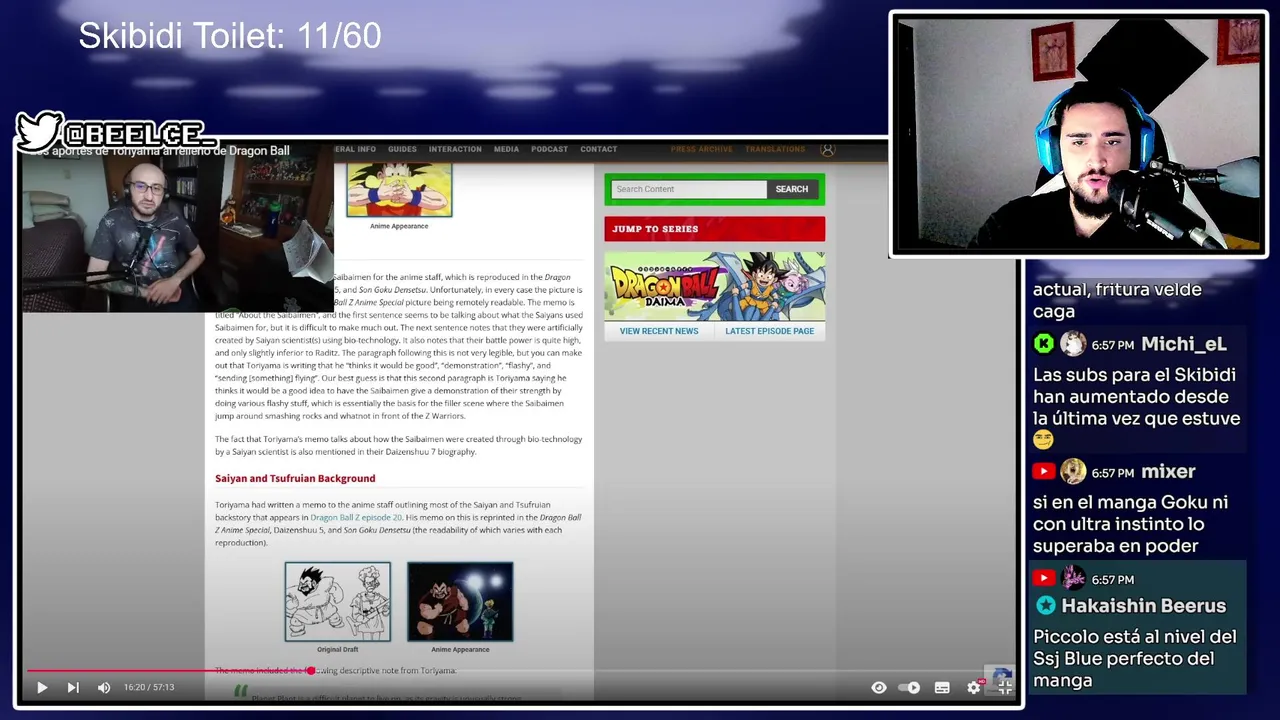Click the Twitter bird logo overlay

39,131
